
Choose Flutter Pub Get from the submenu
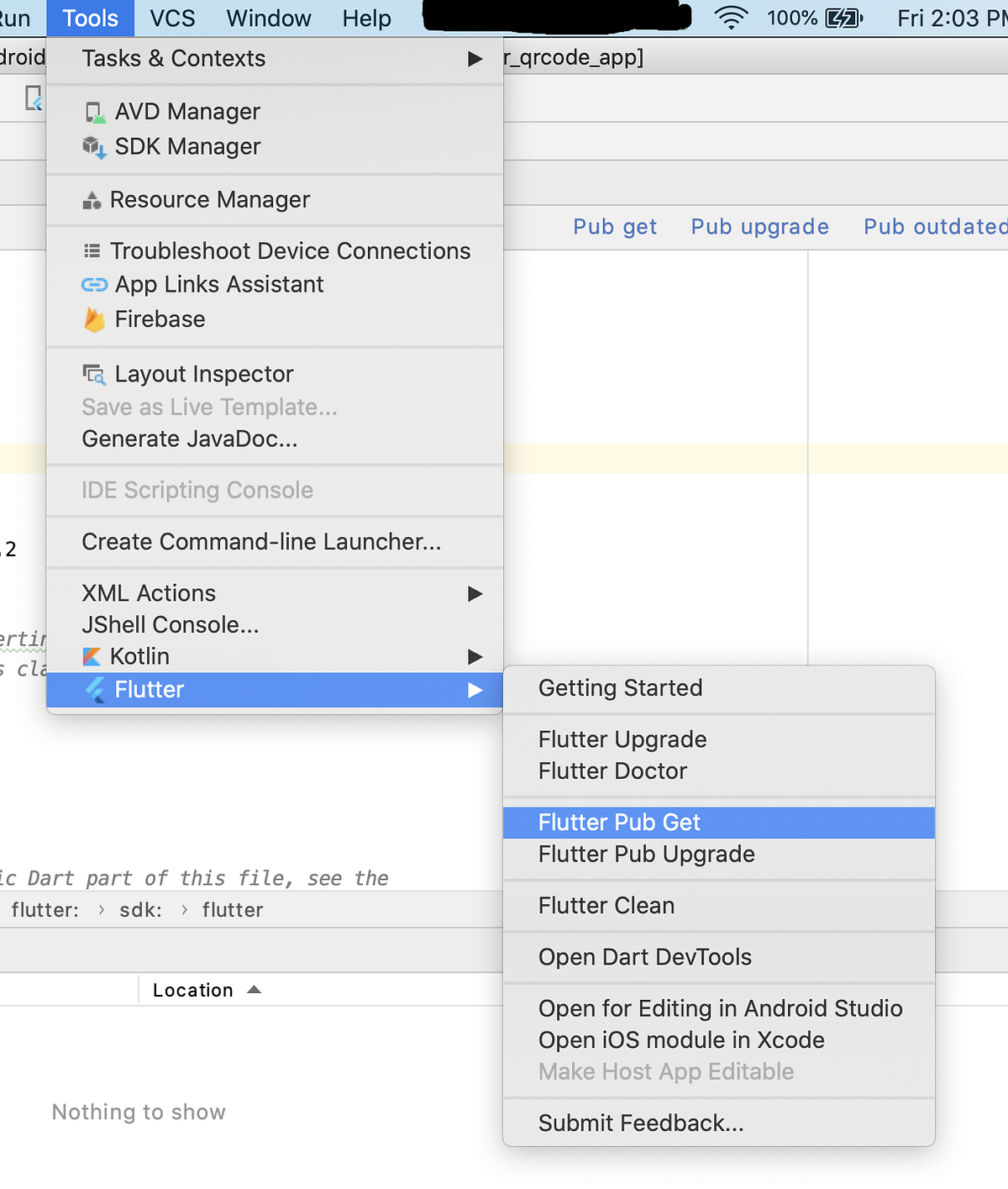(719, 823)
